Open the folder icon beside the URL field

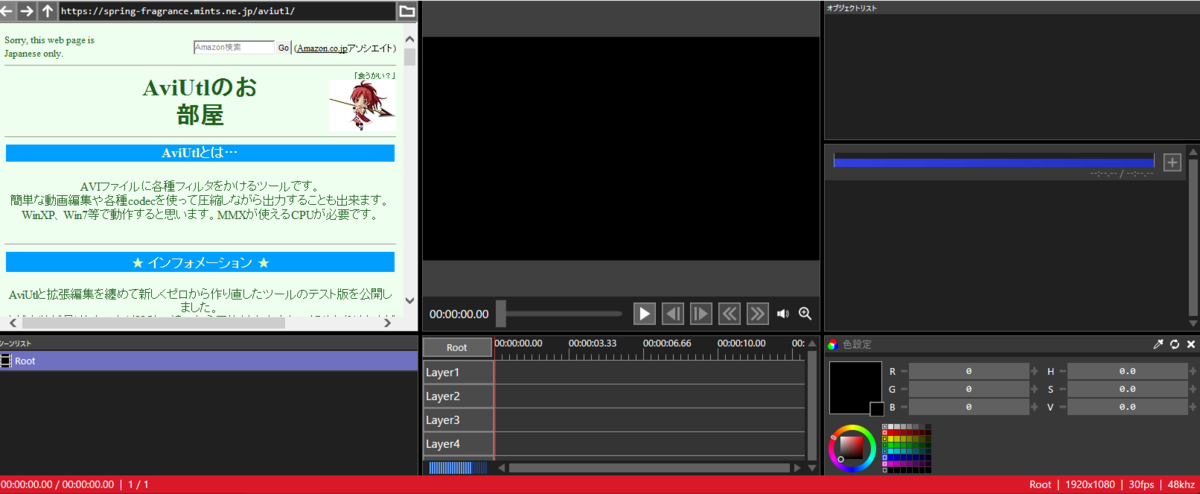(x=407, y=11)
